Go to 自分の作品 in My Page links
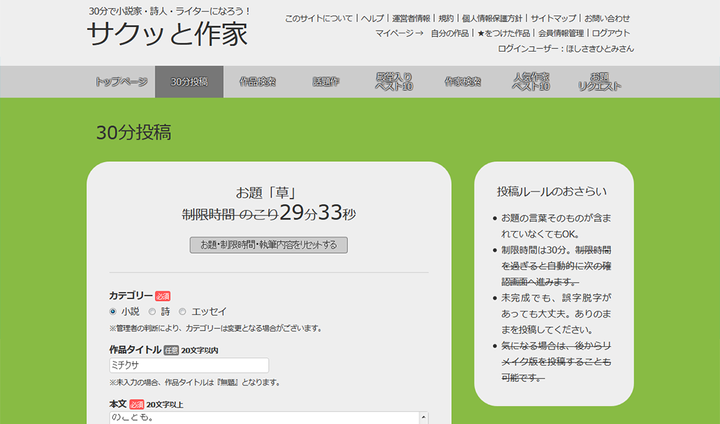This screenshot has width=720, height=424. pyautogui.click(x=450, y=33)
